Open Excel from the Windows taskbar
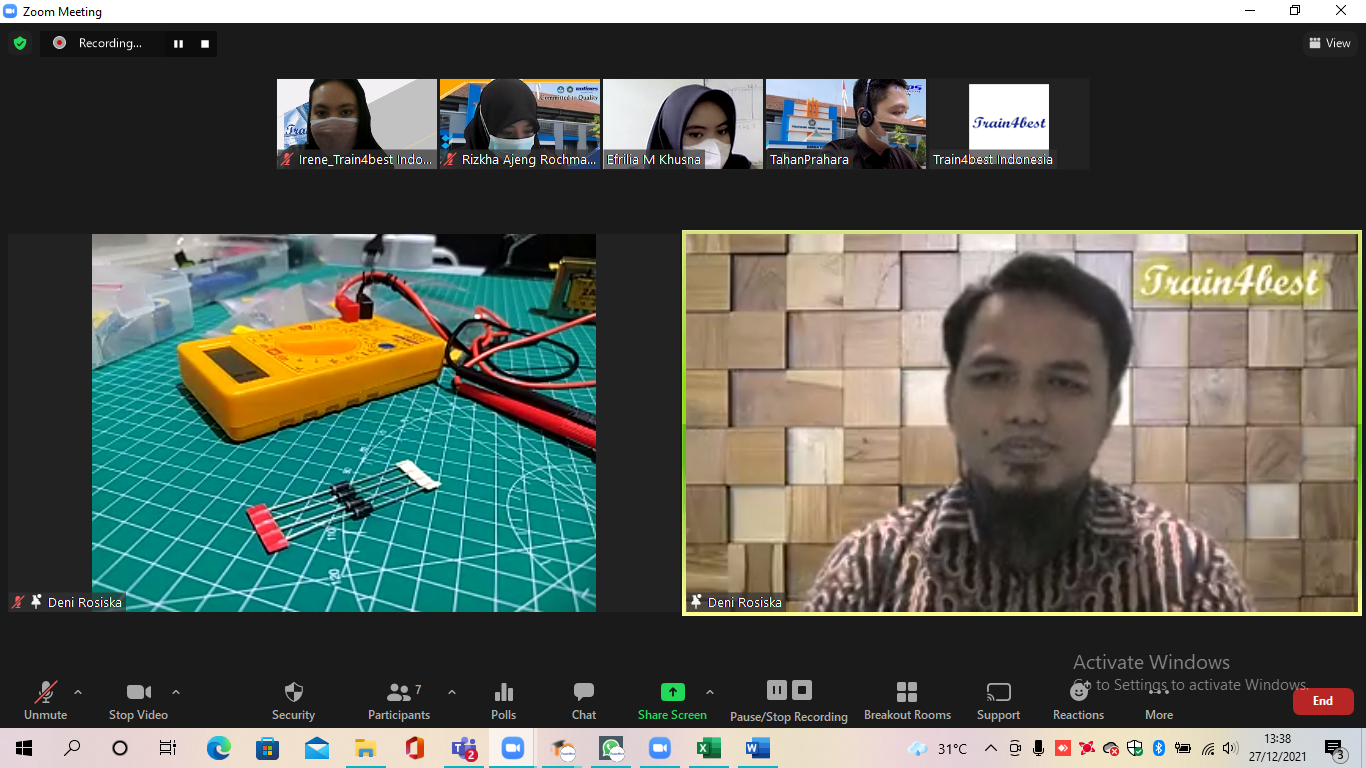The image size is (1366, 768). [x=708, y=748]
